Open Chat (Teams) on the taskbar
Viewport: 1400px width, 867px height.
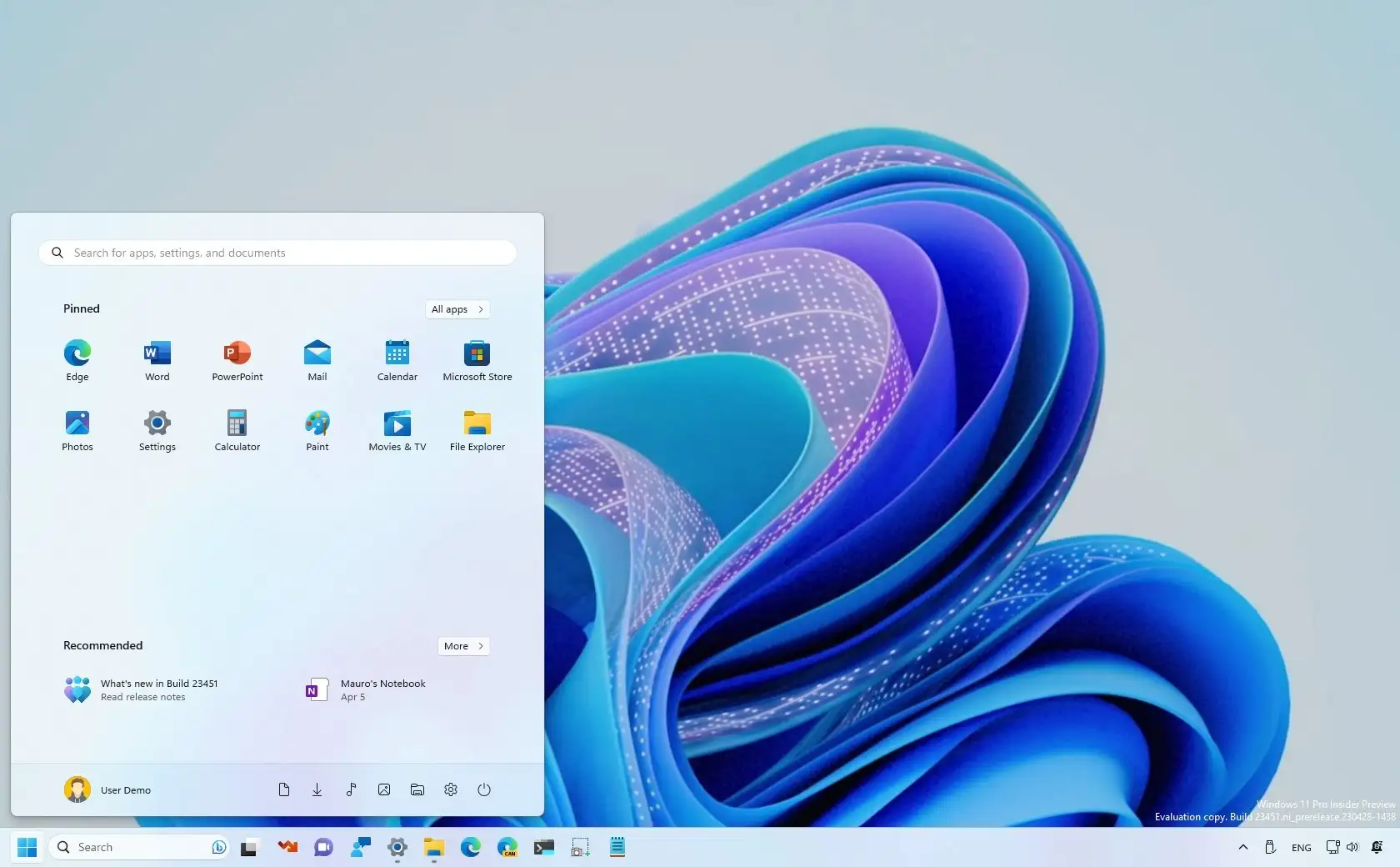click(x=323, y=847)
